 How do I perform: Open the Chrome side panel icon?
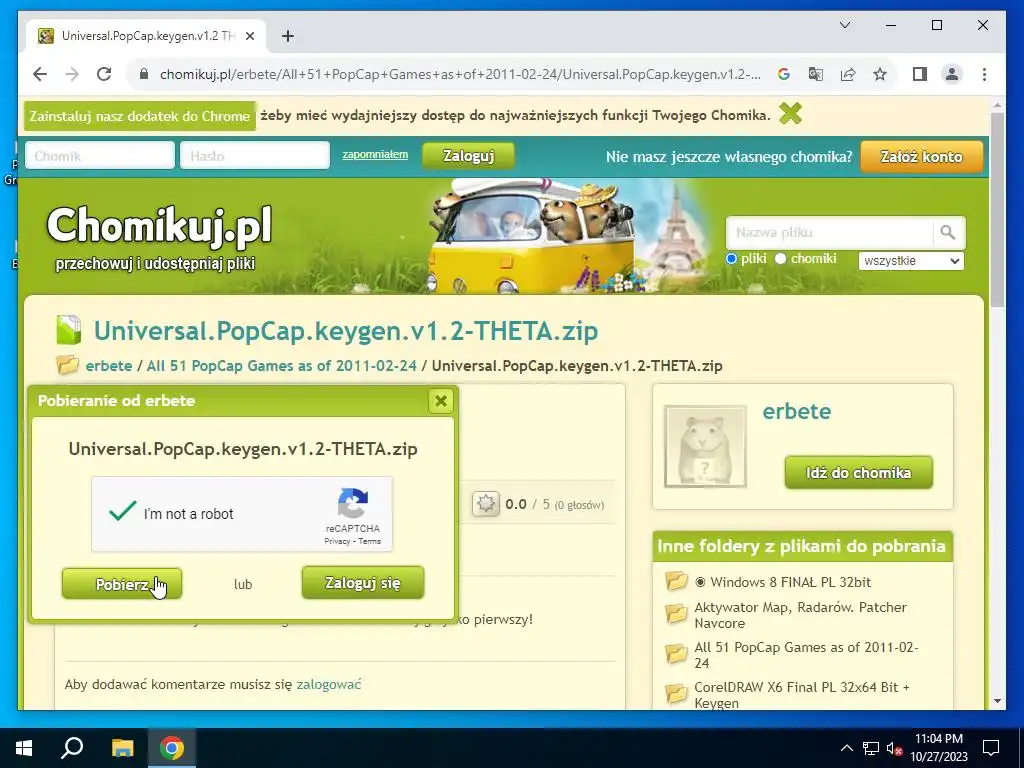[920, 74]
